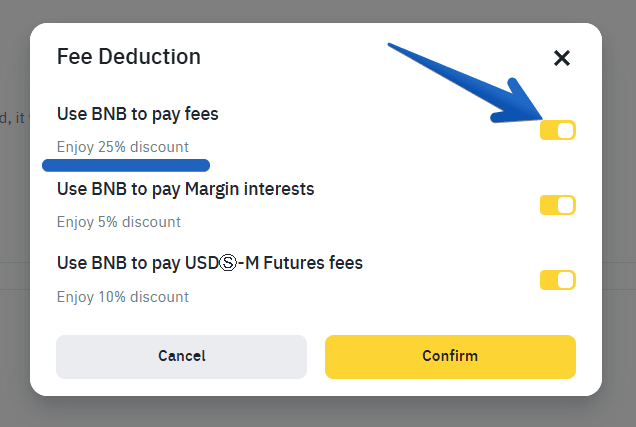
Task: Turn off BNB for USDⓈ-M Futures fees
Action: click(x=557, y=280)
